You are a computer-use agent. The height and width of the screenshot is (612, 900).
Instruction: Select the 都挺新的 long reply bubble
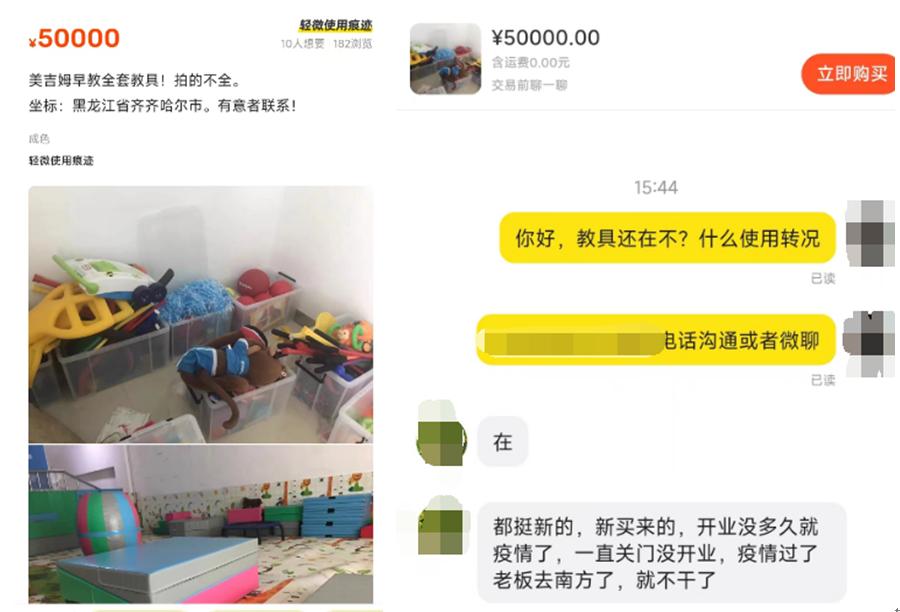tap(661, 552)
